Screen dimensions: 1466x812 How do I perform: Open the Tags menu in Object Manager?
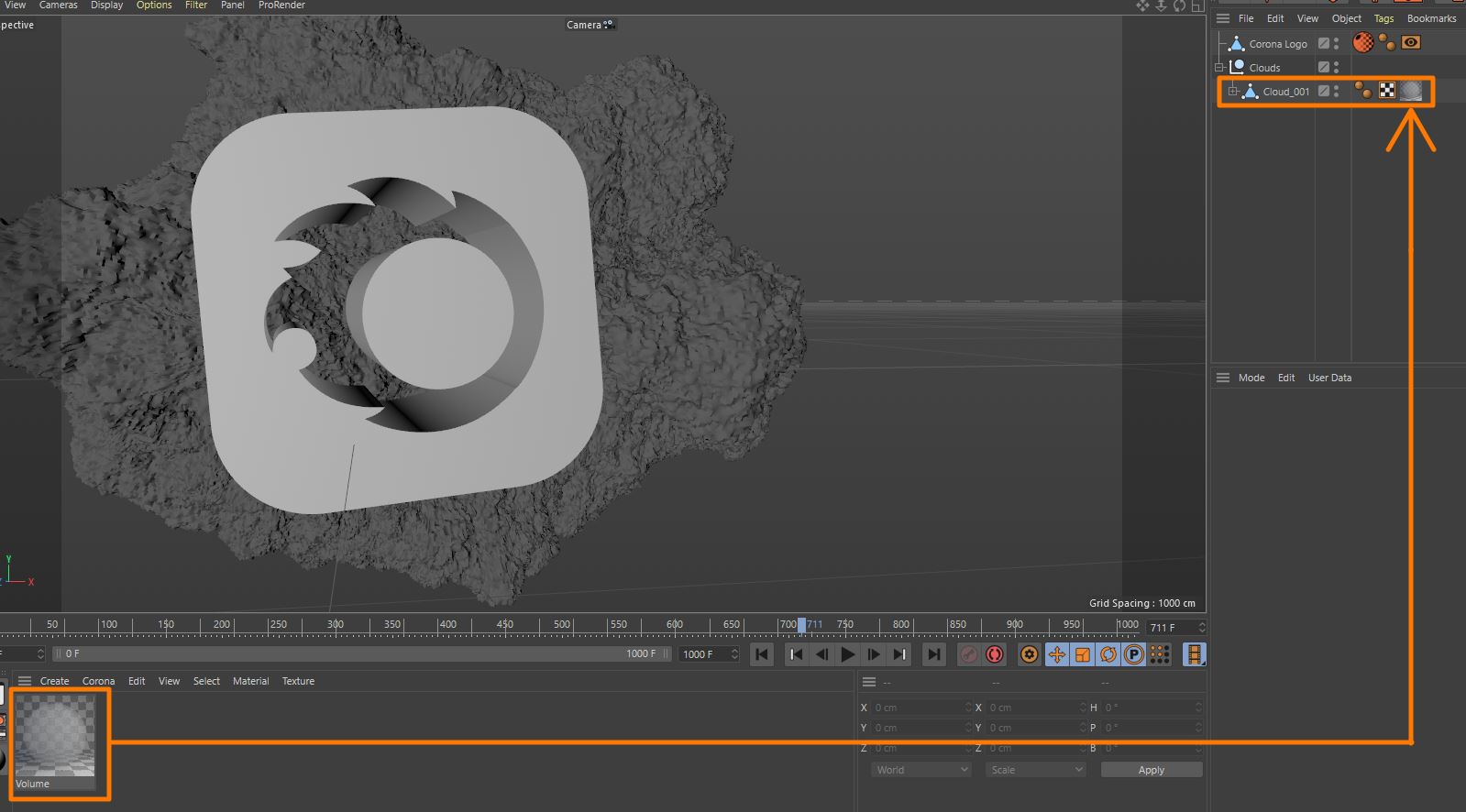pyautogui.click(x=1383, y=18)
